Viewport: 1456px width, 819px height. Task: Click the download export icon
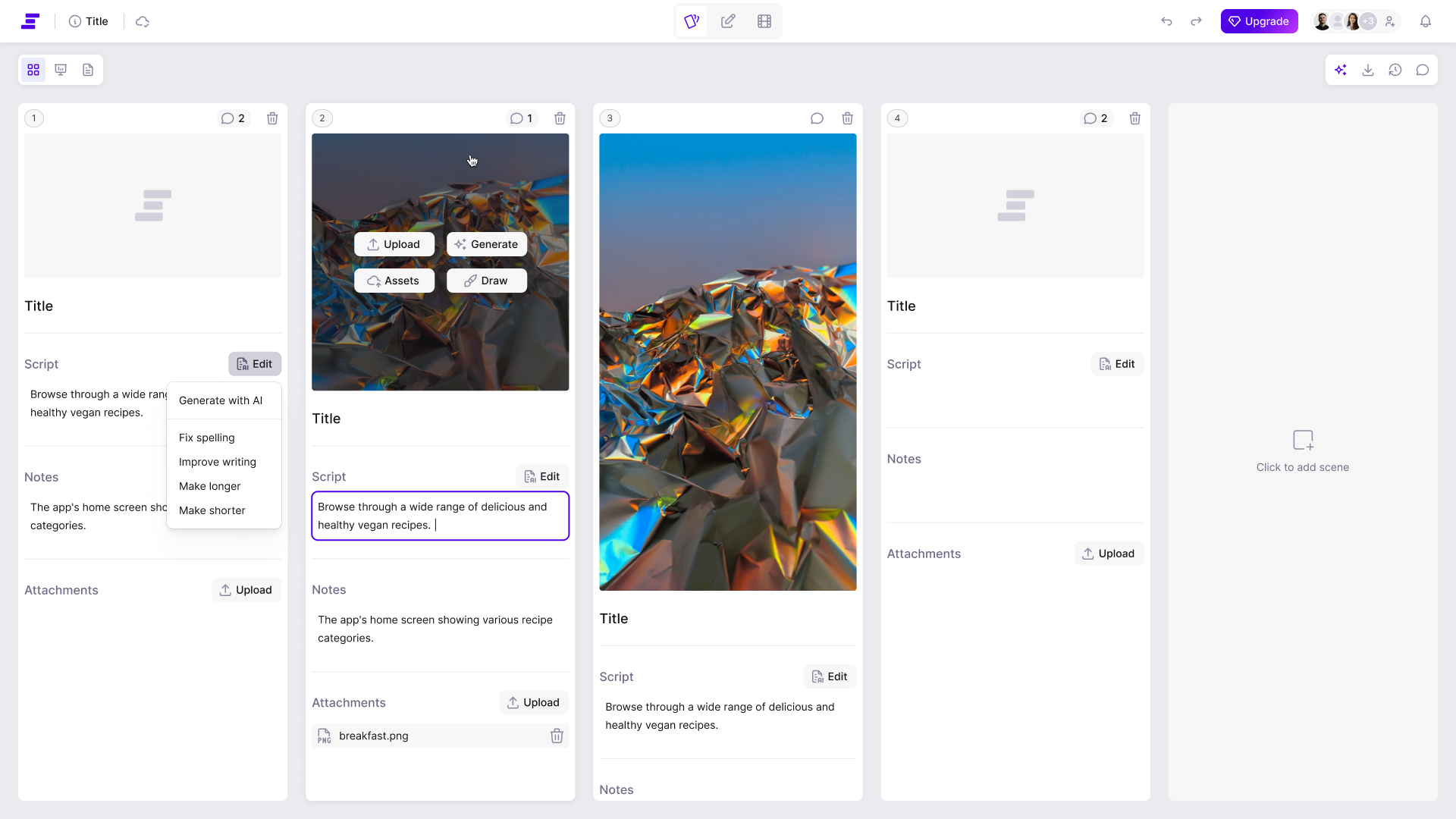click(1368, 70)
